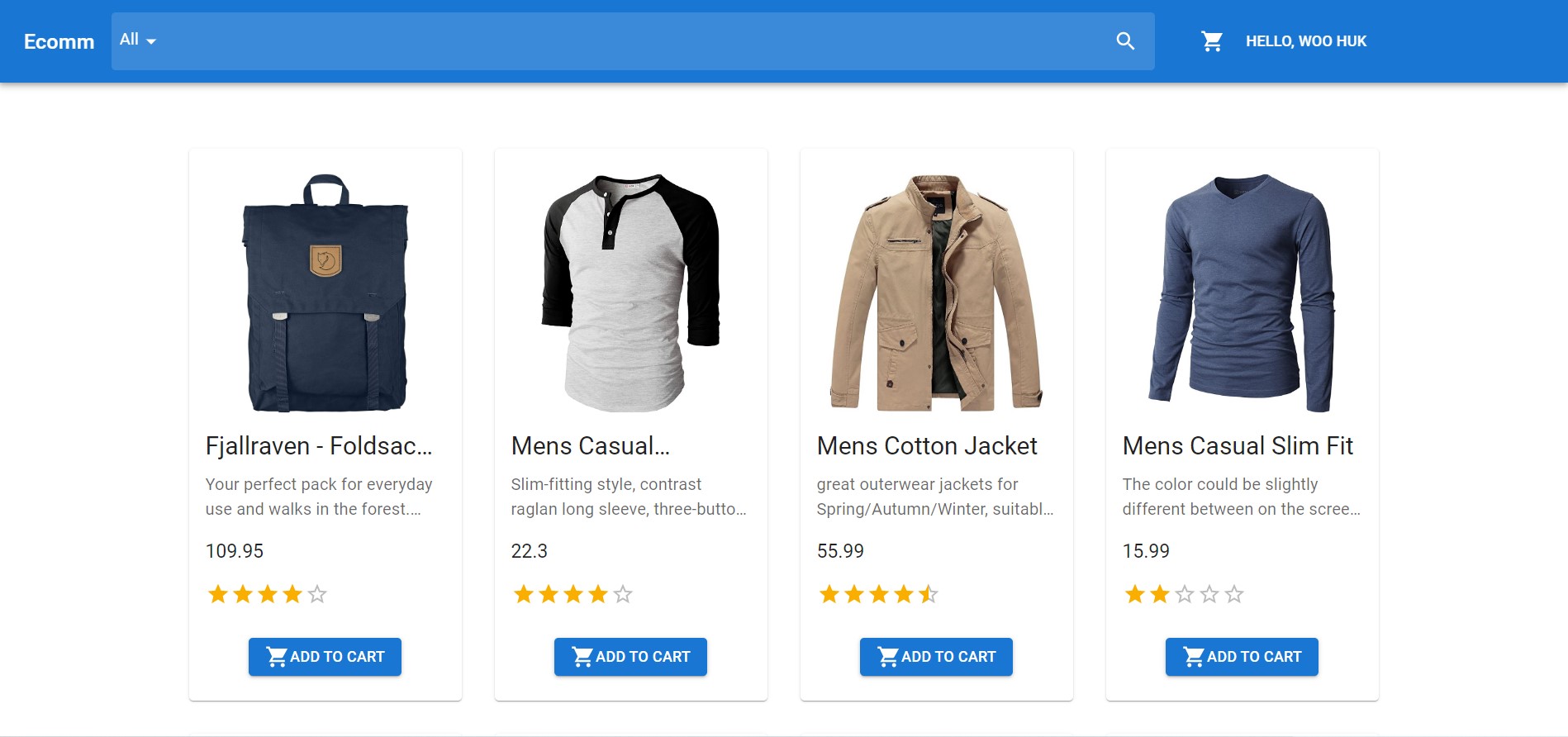Click the fourth star on the jacket's rating
The height and width of the screenshot is (737, 1568).
903,593
